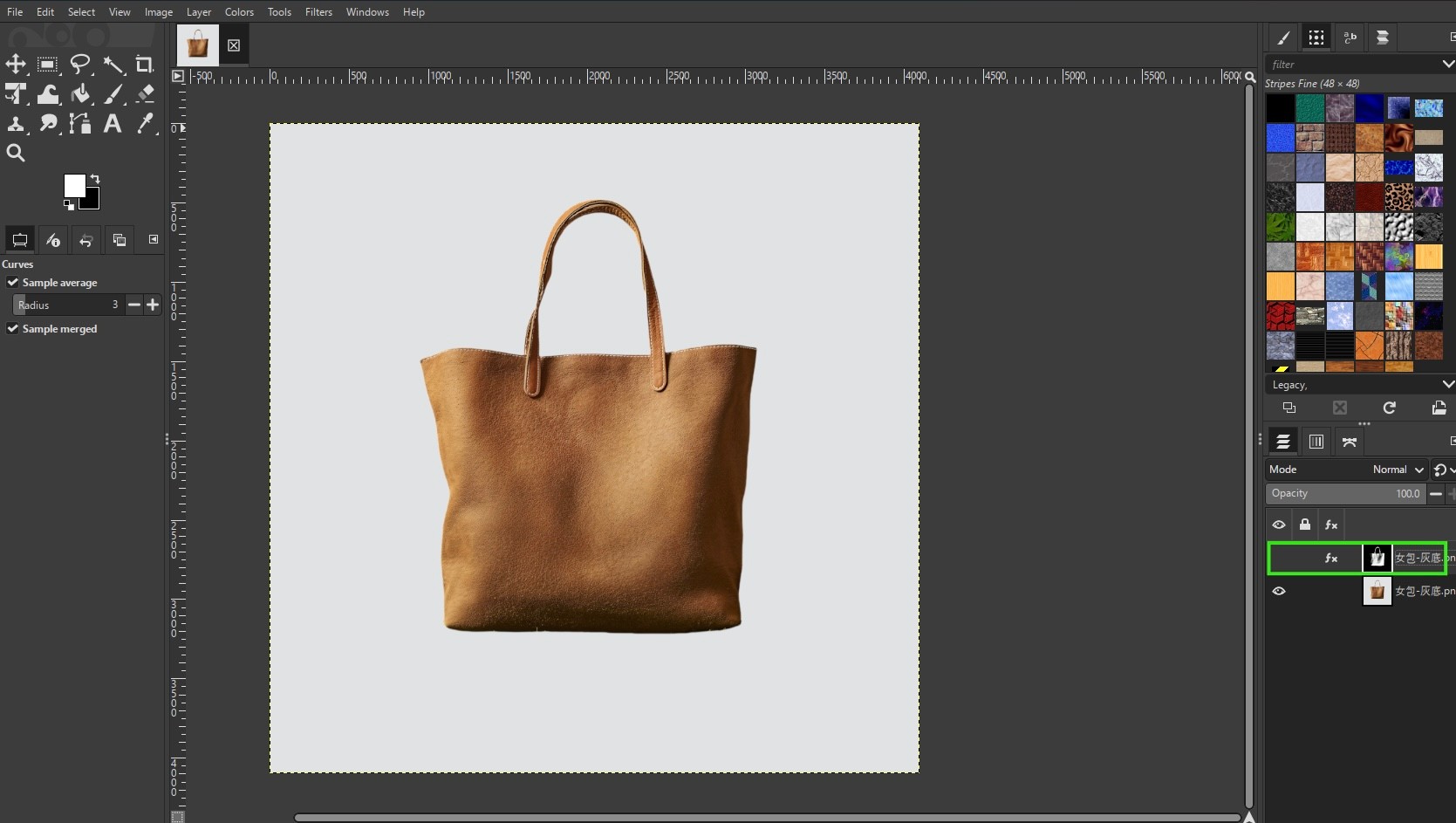This screenshot has width=1456, height=823.
Task: Select the Move tool
Action: (x=16, y=64)
